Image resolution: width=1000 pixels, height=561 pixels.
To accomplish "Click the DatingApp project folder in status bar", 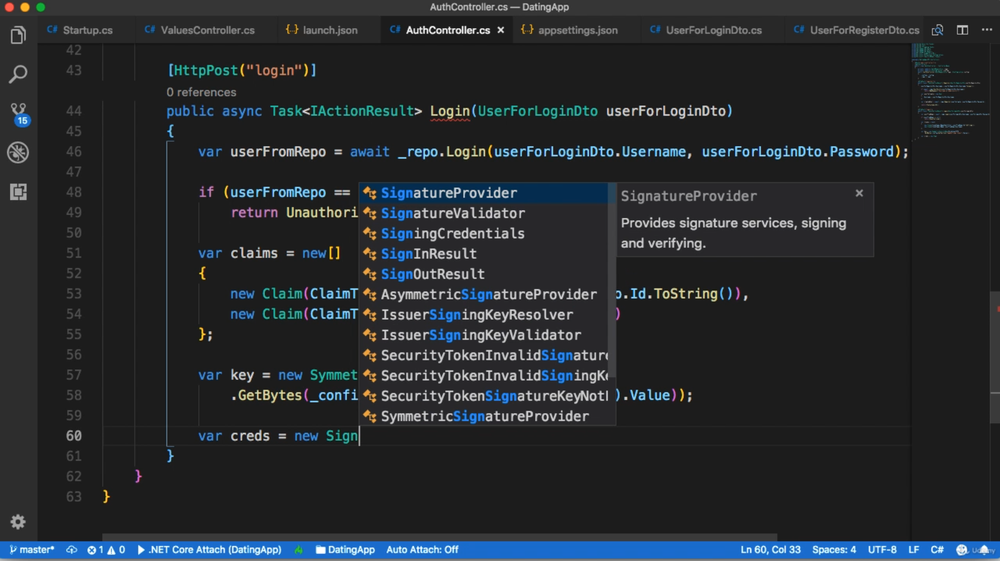I will click(x=345, y=550).
